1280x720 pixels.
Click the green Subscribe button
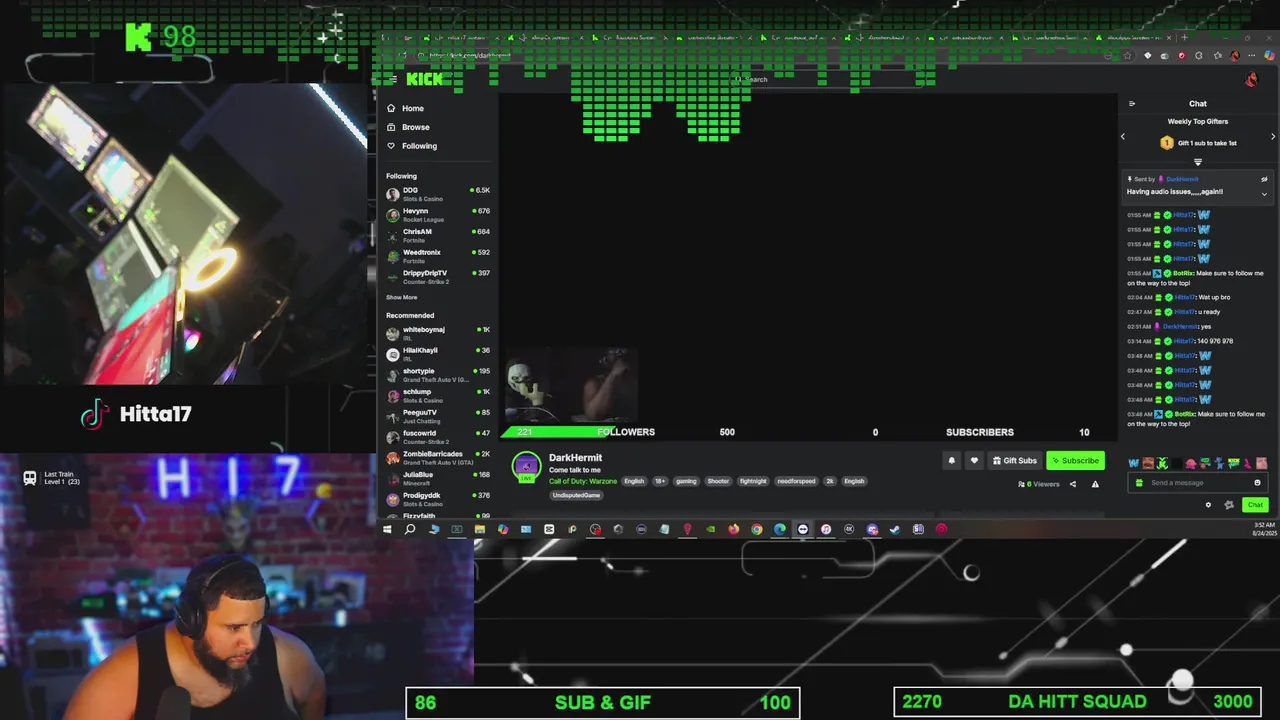1075,461
